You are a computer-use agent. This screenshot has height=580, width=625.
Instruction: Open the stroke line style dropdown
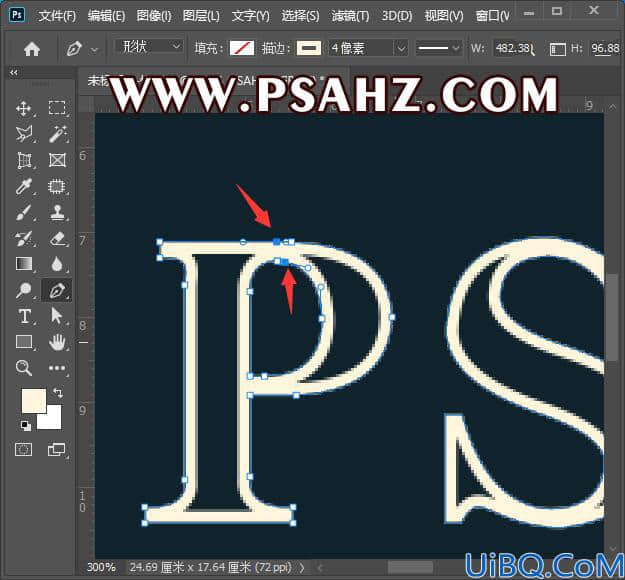pos(439,48)
